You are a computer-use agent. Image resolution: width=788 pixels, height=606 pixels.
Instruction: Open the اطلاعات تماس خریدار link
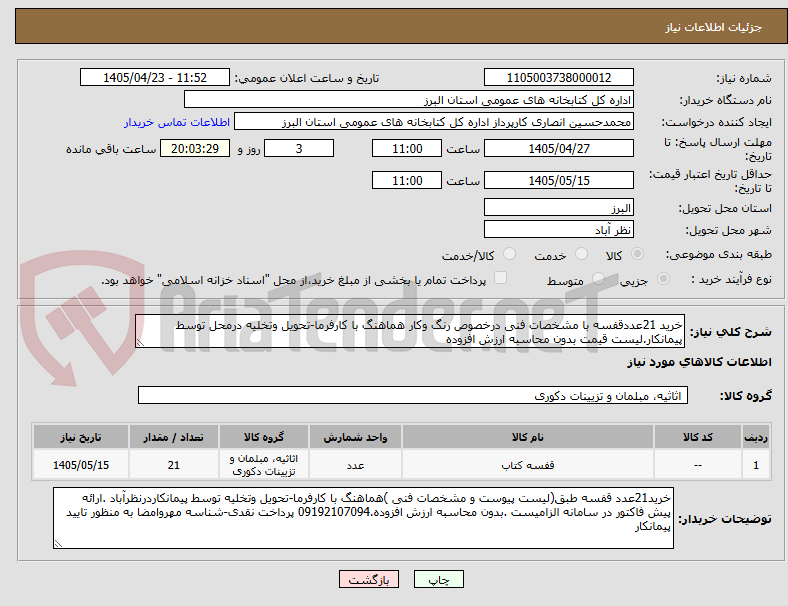click(x=177, y=122)
